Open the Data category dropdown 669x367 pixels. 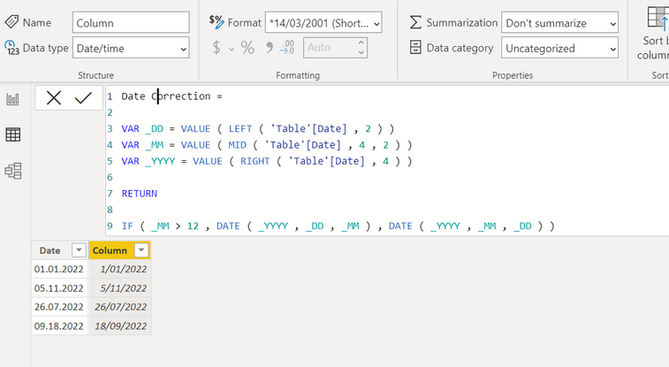(x=560, y=48)
